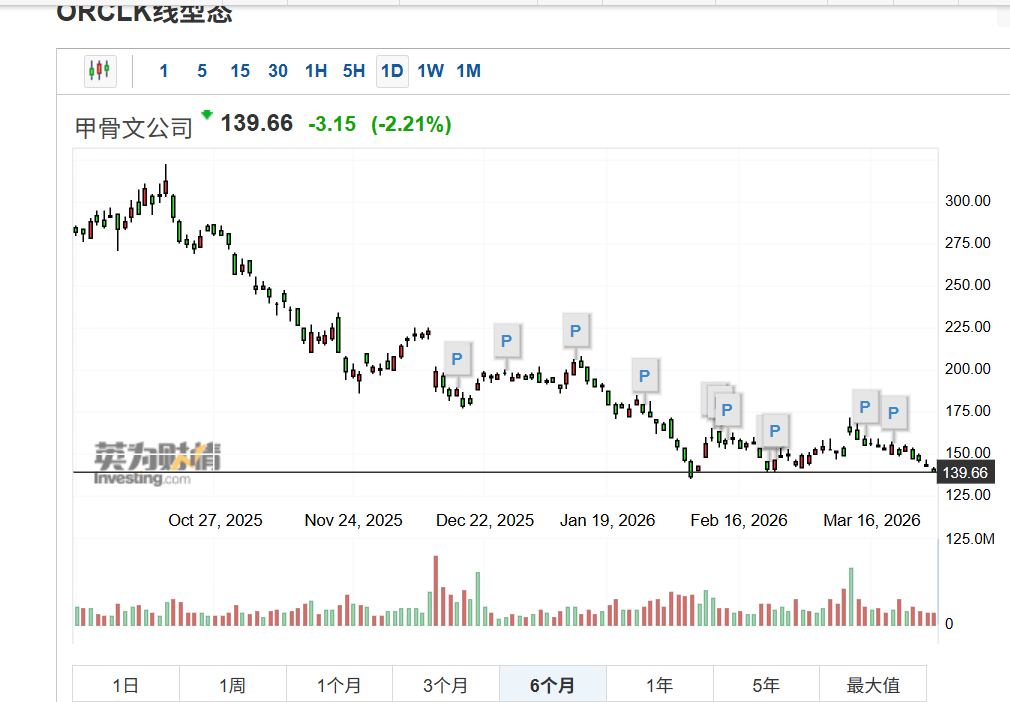Screen dimensions: 1010x702
Task: Click the Oct 27, 2025 date label
Action: tap(215, 520)
